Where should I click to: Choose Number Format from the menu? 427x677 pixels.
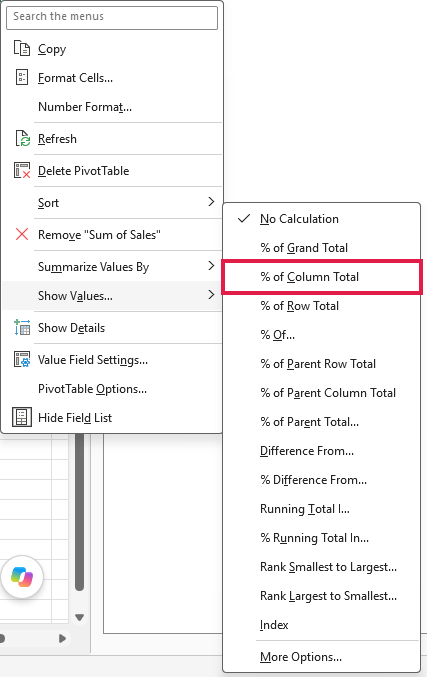click(85, 107)
